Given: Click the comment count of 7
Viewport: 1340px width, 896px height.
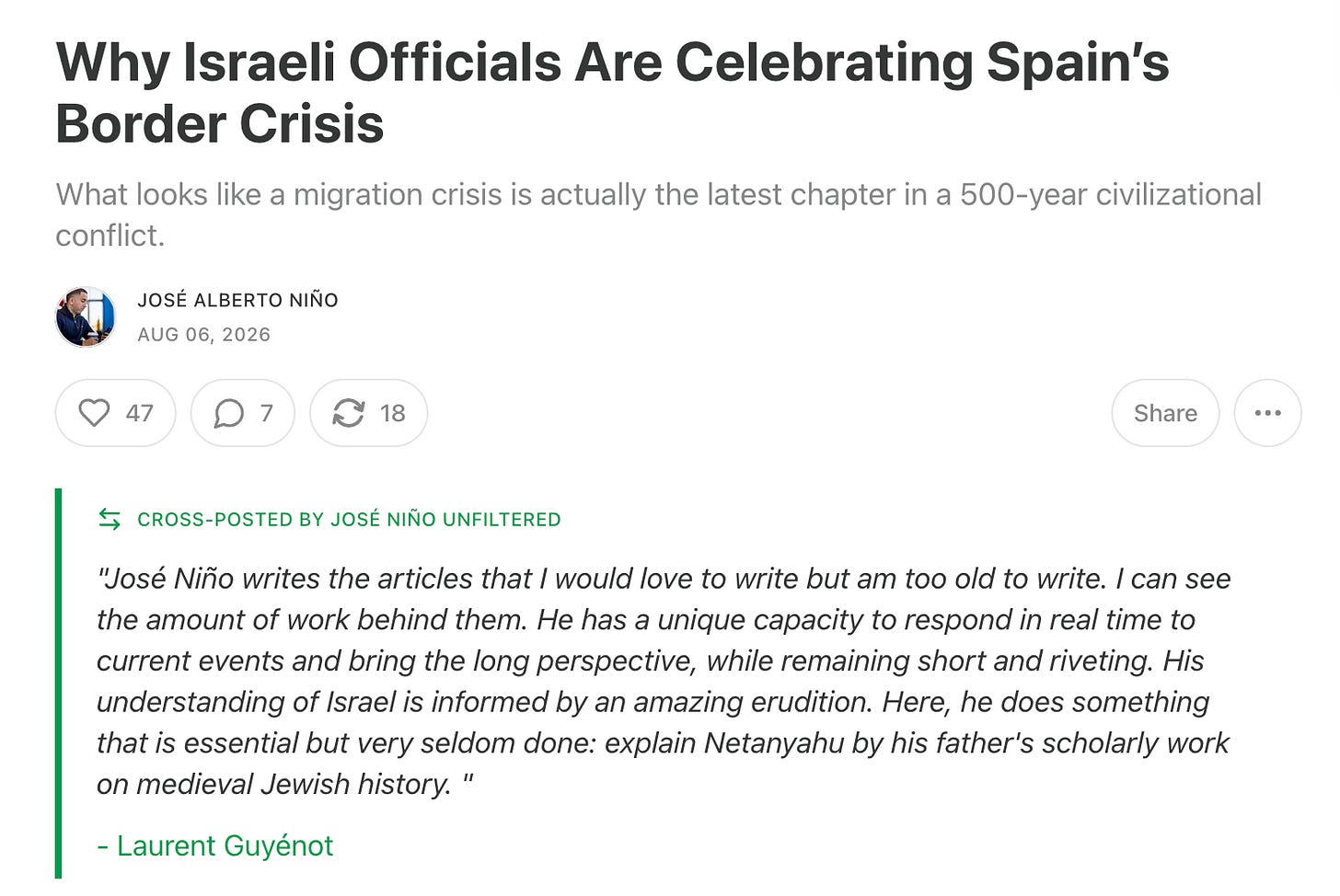Looking at the screenshot, I should tap(266, 413).
